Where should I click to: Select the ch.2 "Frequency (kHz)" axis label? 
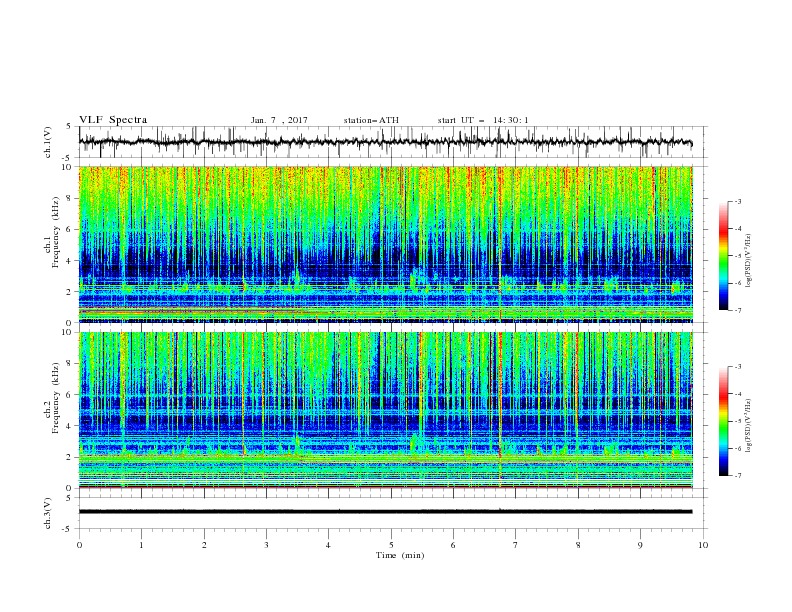(57, 398)
